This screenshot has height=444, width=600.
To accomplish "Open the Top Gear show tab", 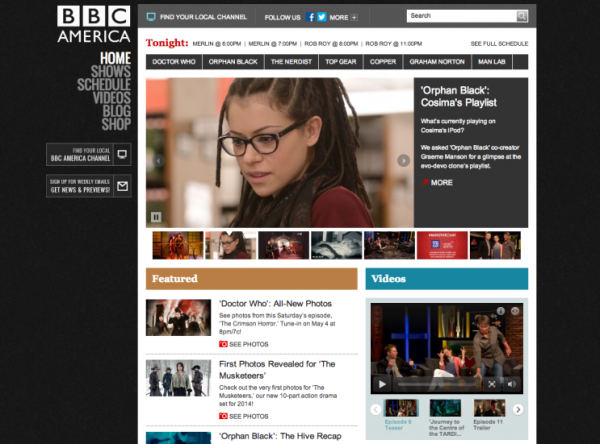I will tap(341, 62).
